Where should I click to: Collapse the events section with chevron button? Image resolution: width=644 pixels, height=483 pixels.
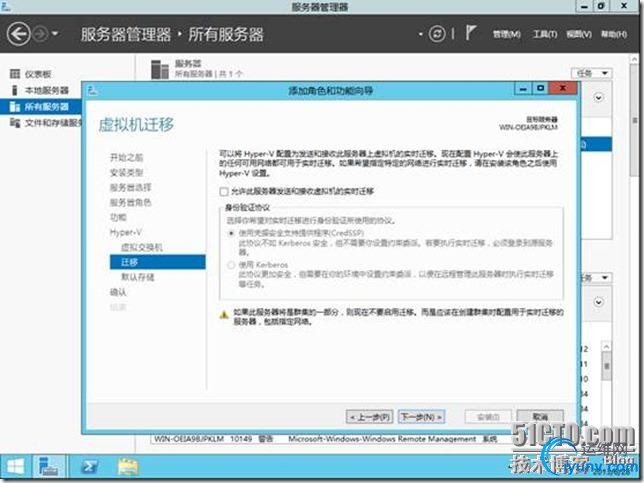tap(598, 302)
